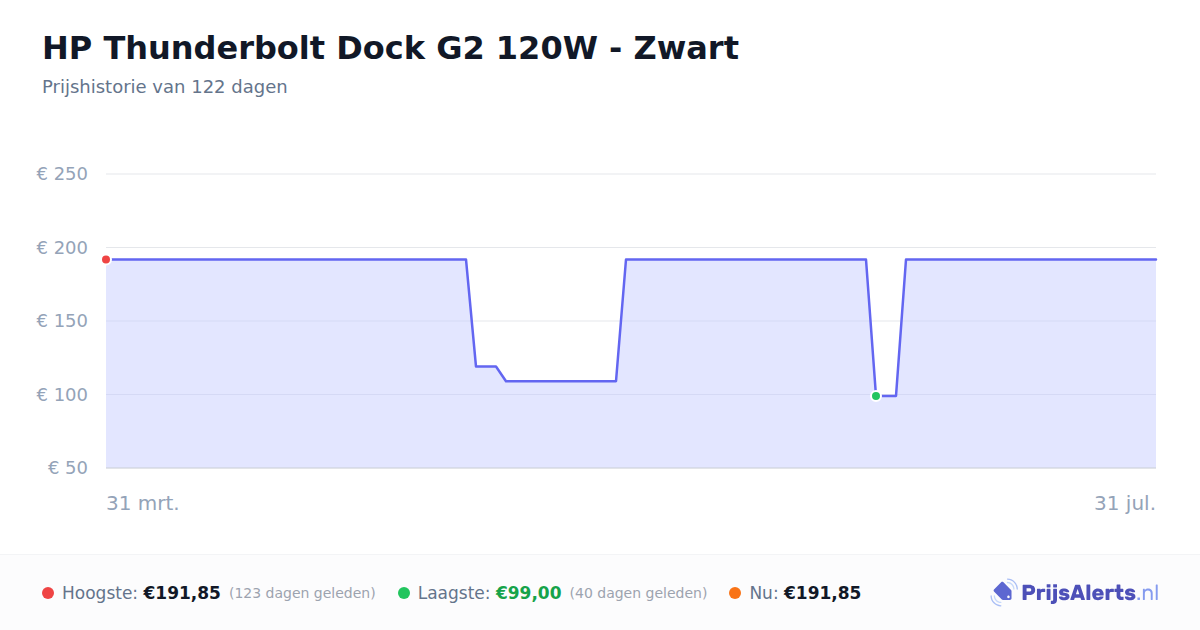Click the 31 mrt. start date label
The height and width of the screenshot is (630, 1200).
point(143,503)
